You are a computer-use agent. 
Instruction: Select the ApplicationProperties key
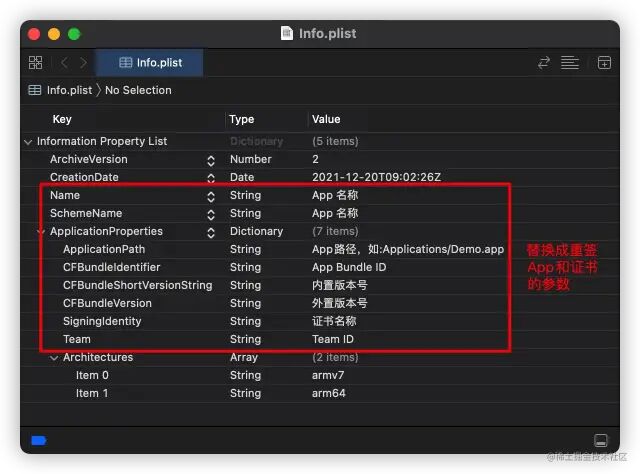106,231
